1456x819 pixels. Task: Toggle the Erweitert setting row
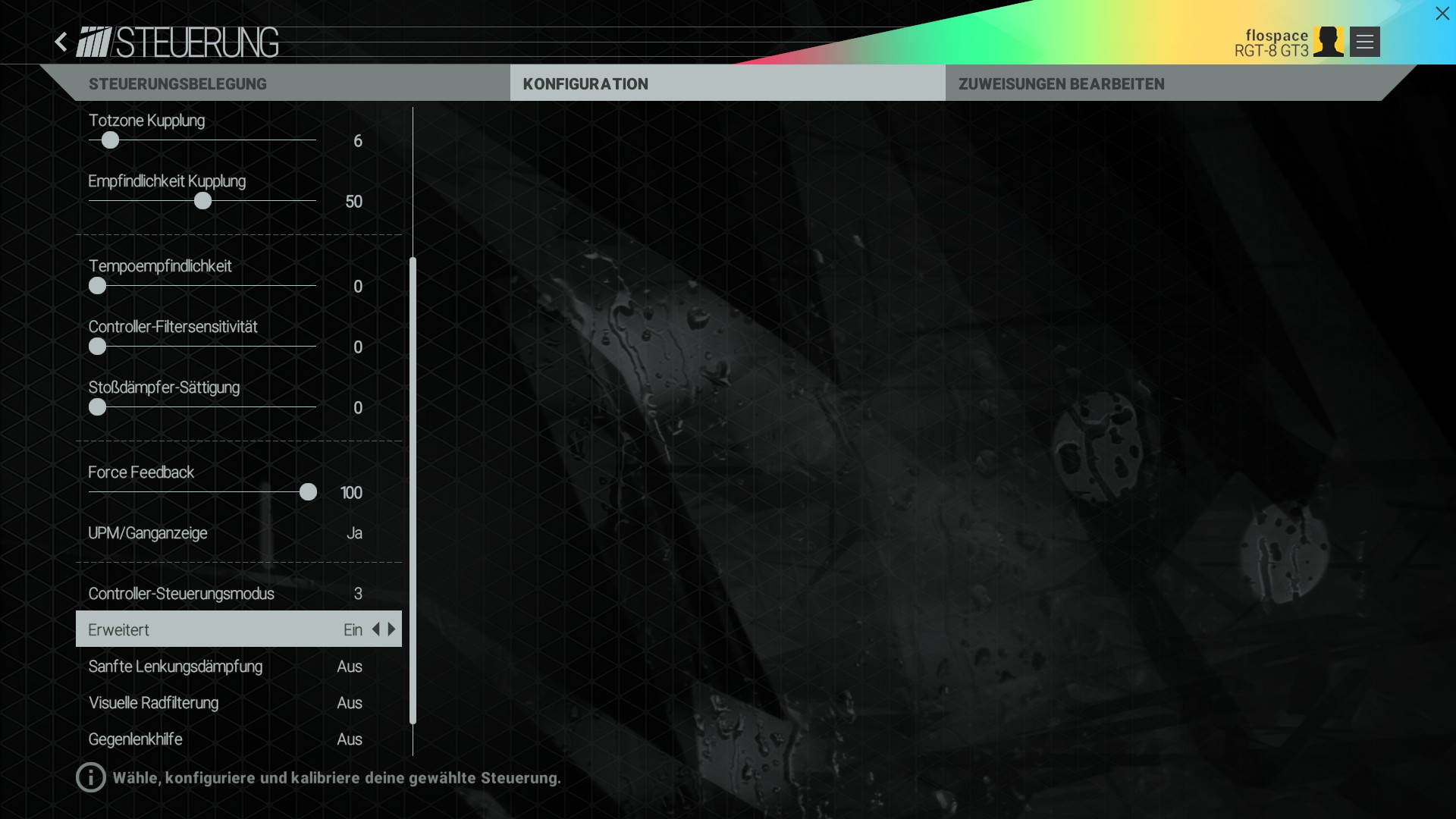click(x=239, y=629)
